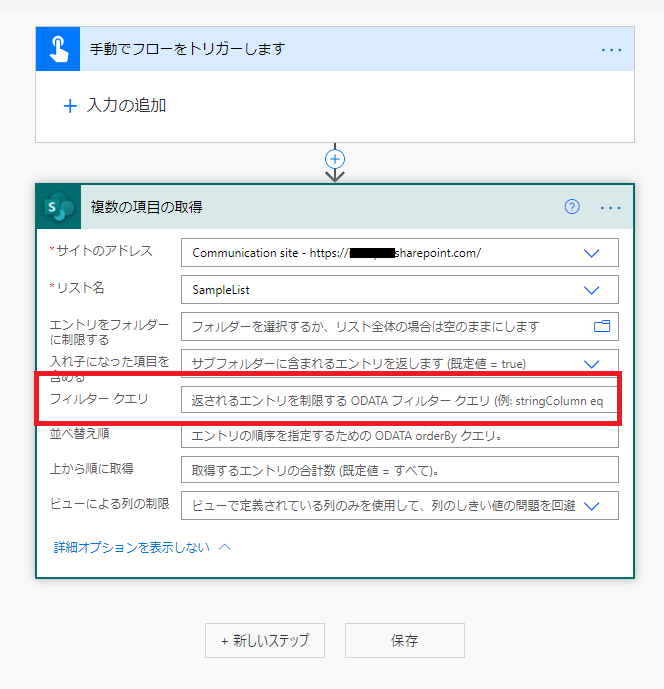Image resolution: width=664 pixels, height=689 pixels.
Task: Open the folder picker icon
Action: pyautogui.click(x=601, y=326)
